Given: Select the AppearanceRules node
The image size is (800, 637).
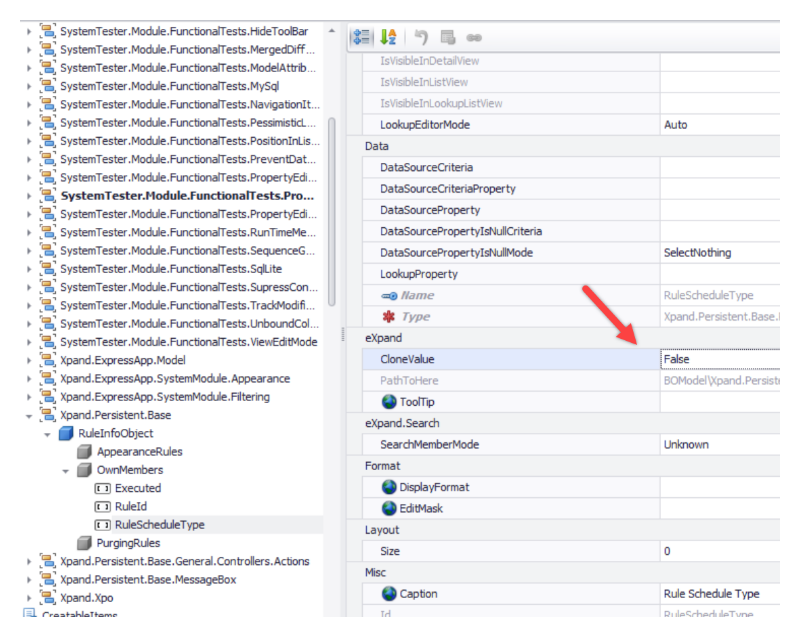Looking at the screenshot, I should [x=140, y=452].
